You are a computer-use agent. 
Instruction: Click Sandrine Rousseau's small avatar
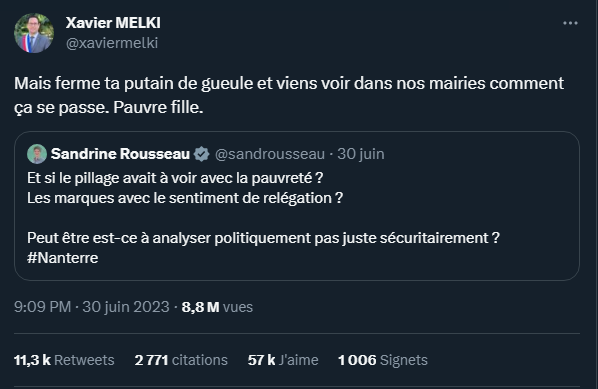point(37,154)
